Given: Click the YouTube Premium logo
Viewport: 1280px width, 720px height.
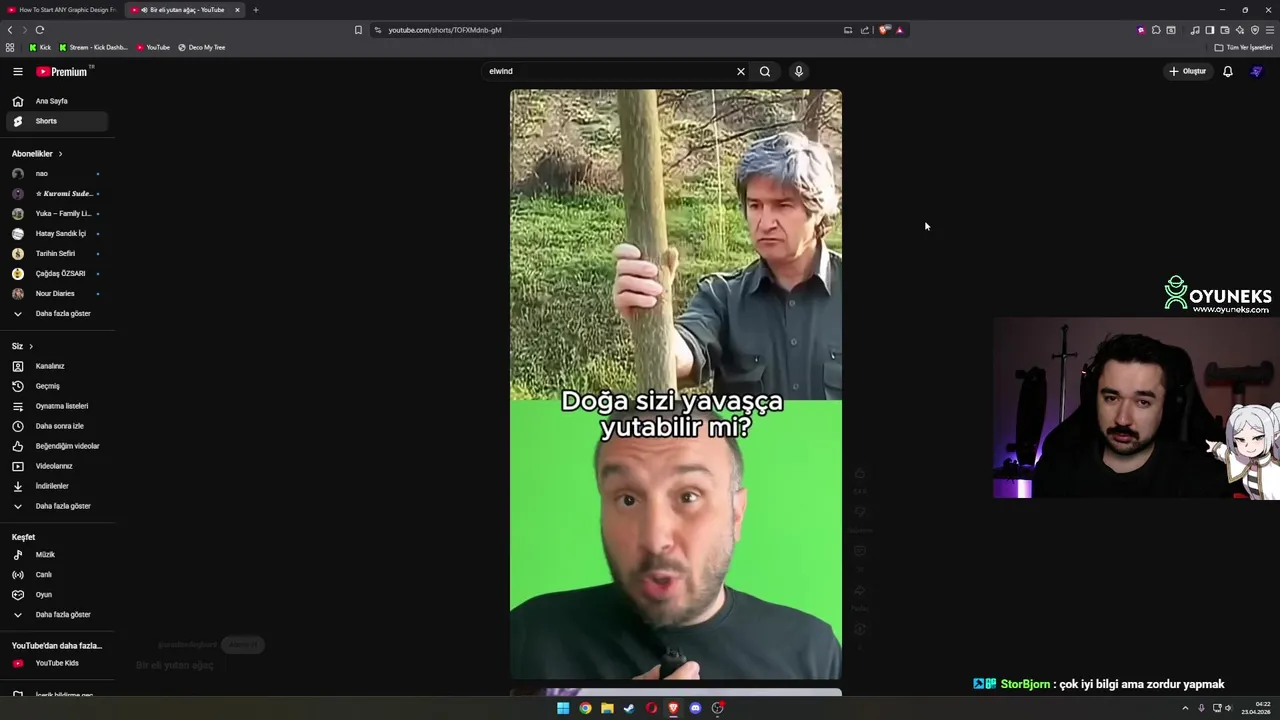Looking at the screenshot, I should tap(64, 71).
